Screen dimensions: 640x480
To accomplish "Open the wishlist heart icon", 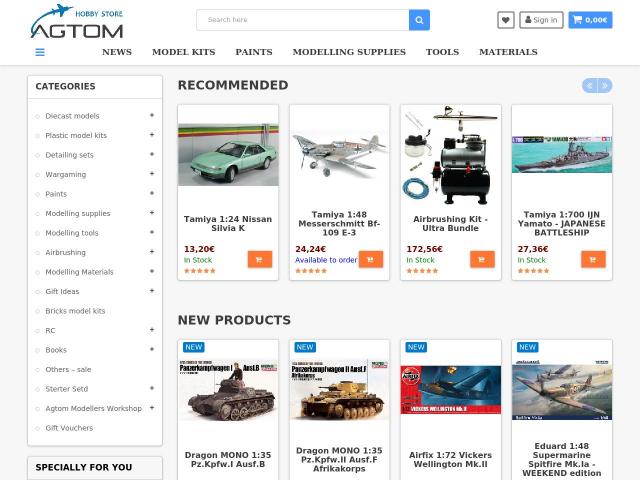I will click(x=506, y=20).
